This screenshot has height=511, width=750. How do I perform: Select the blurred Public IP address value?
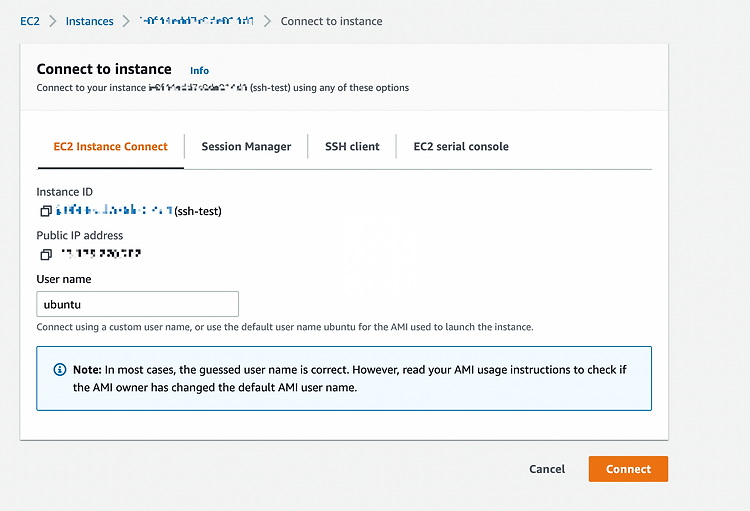[x=101, y=254]
